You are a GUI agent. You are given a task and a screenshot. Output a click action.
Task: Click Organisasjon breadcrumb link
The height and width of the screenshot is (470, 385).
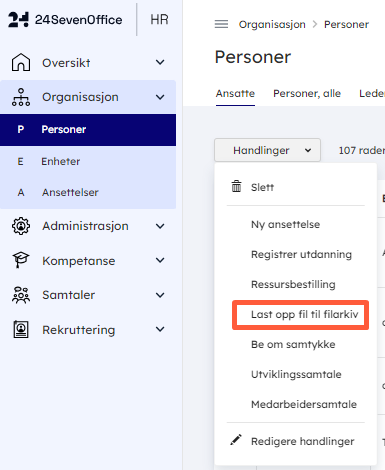(272, 24)
